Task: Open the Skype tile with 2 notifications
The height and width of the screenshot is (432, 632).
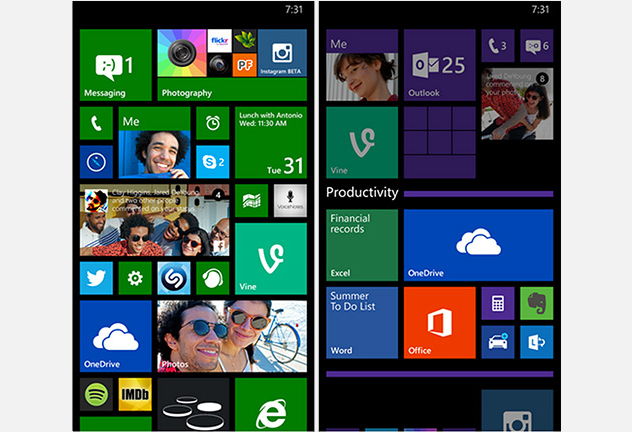Action: pos(213,162)
